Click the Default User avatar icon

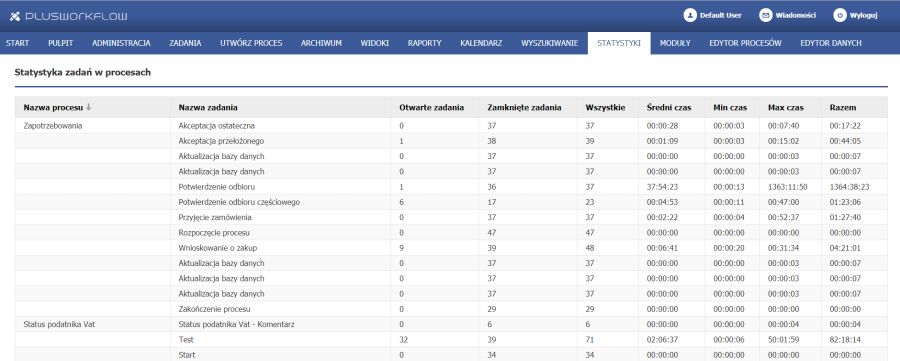coord(689,15)
